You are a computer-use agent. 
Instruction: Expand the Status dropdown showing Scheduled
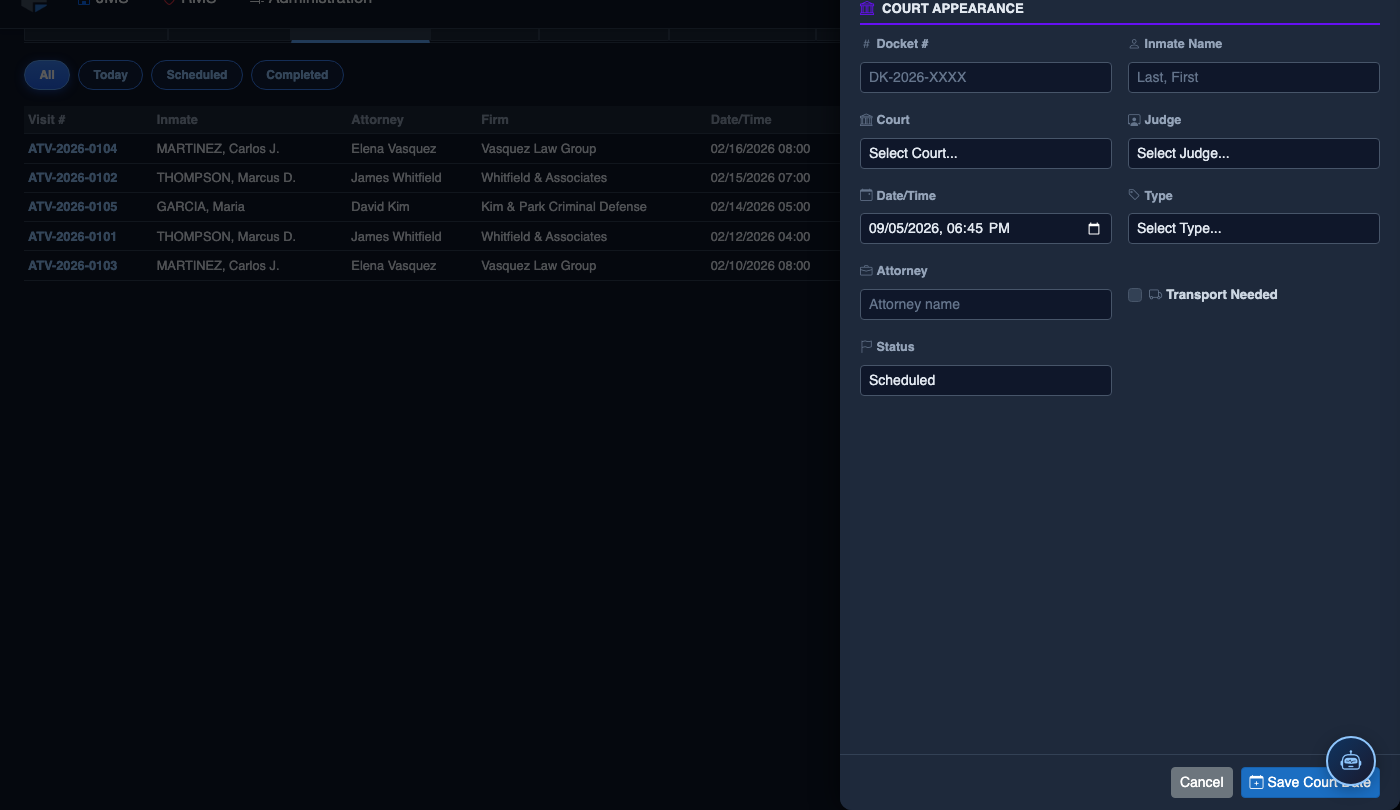(986, 380)
